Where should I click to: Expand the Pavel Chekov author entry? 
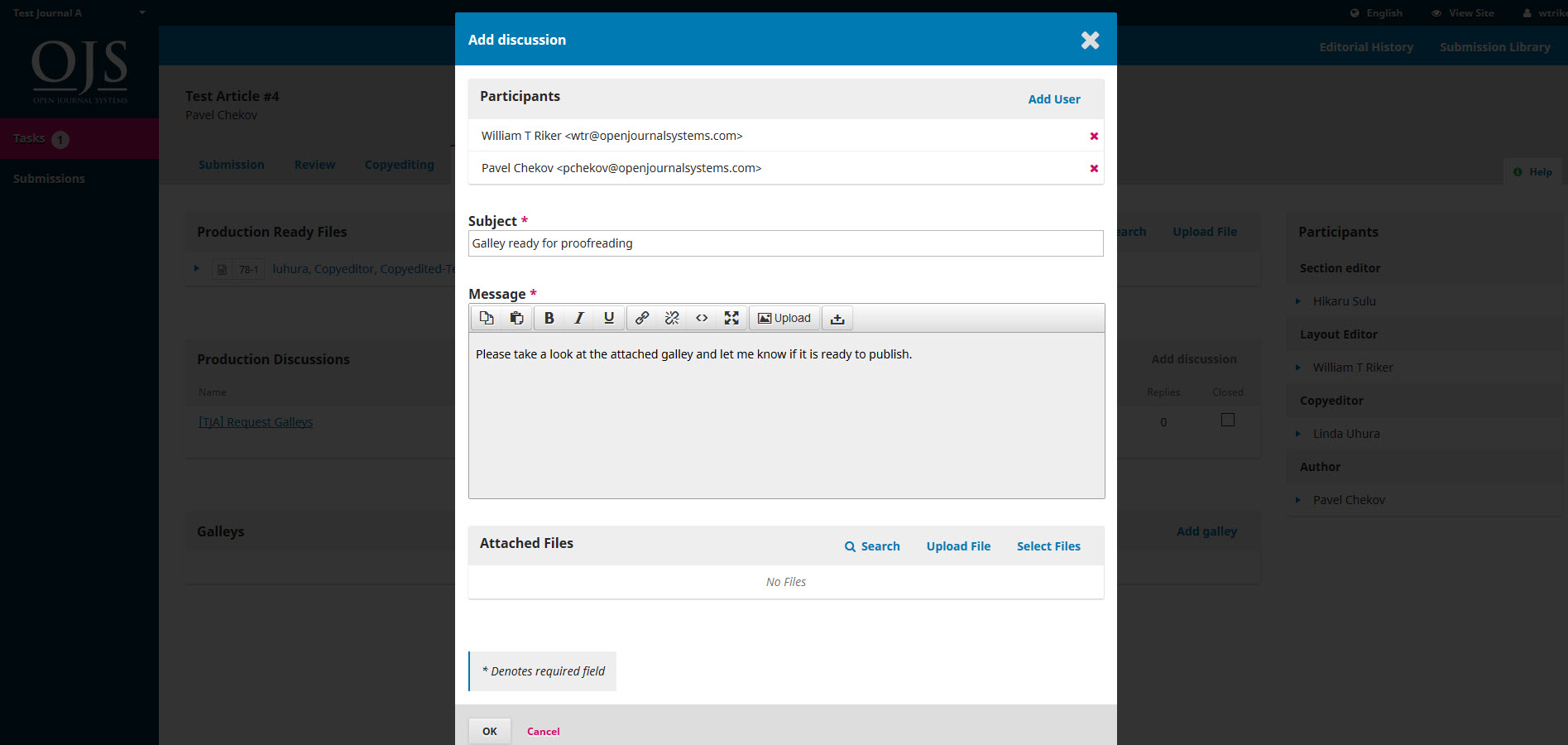1297,499
